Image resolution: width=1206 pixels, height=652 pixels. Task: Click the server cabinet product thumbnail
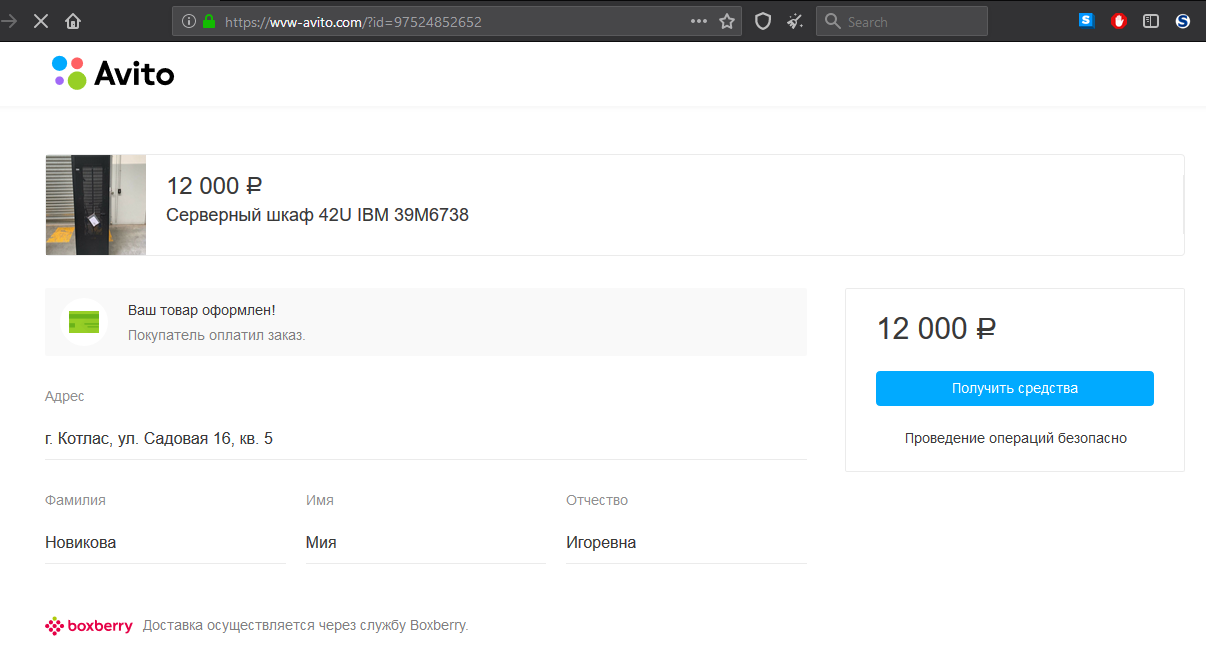click(96, 205)
